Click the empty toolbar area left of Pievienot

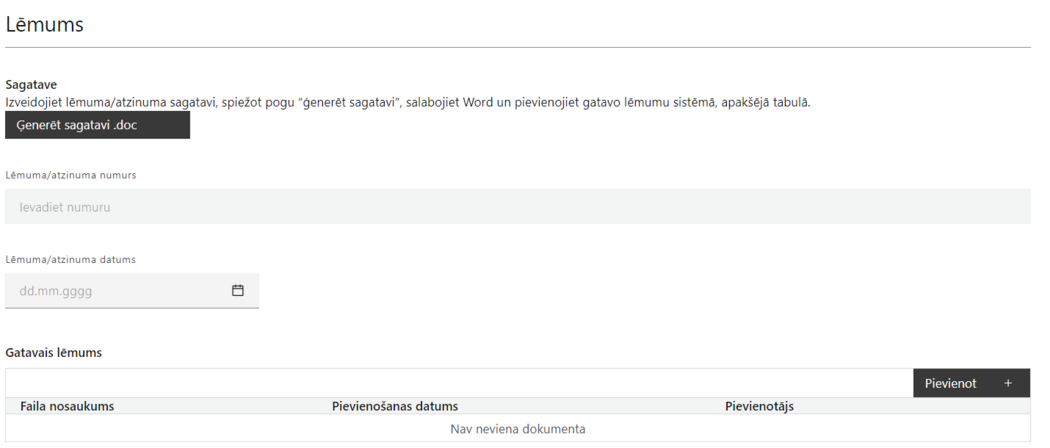(459, 383)
